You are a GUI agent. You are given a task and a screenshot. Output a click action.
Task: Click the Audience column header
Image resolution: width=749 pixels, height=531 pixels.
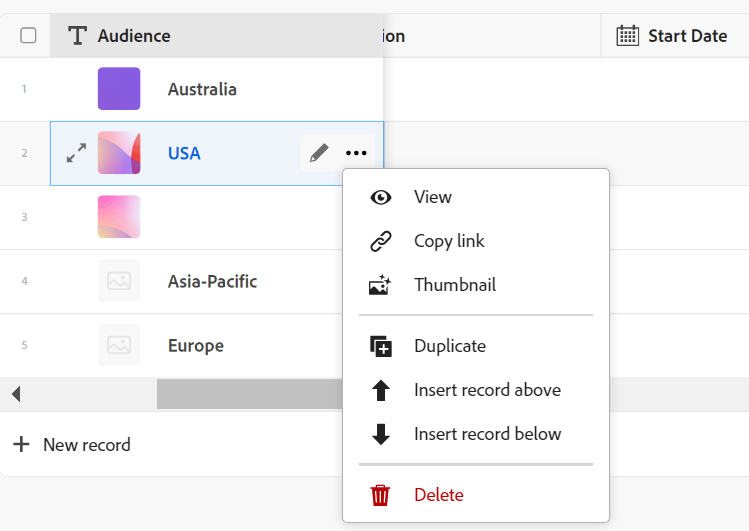[x=134, y=36]
